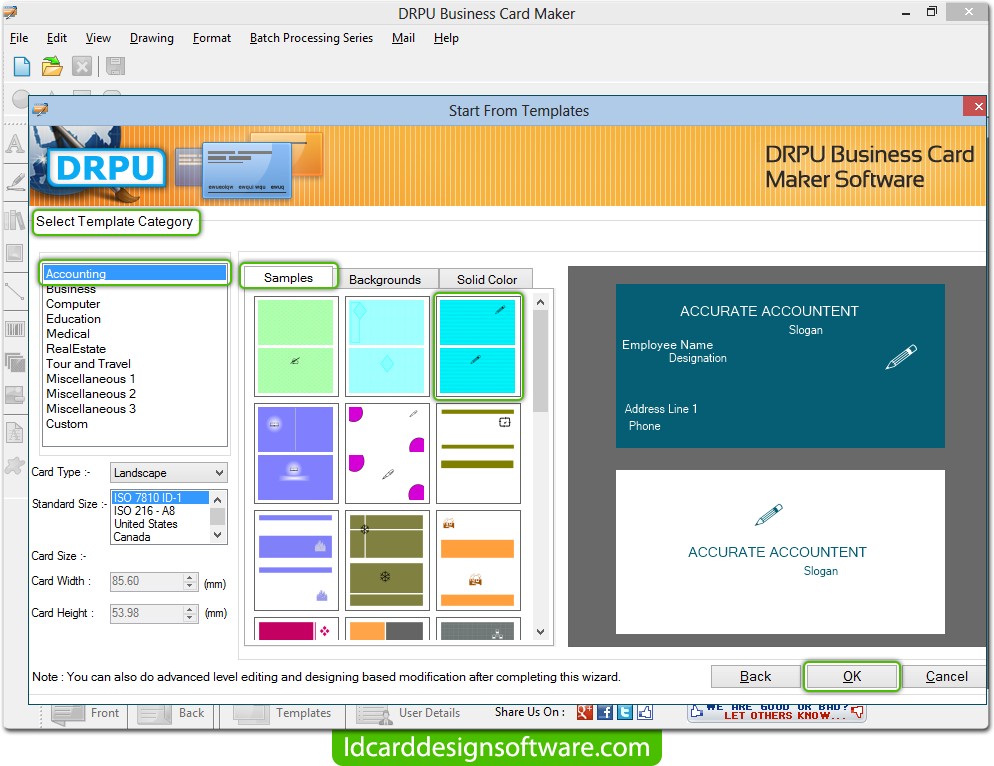
Task: Select the Education category
Action: point(135,319)
